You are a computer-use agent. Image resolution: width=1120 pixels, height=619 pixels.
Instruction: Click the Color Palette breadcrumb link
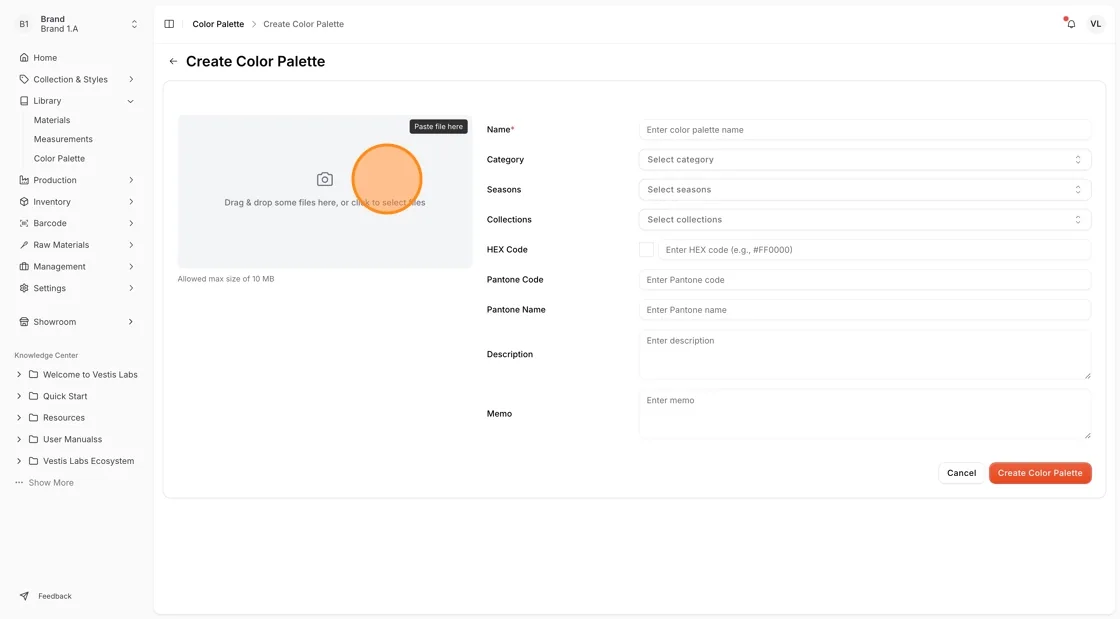pos(218,24)
